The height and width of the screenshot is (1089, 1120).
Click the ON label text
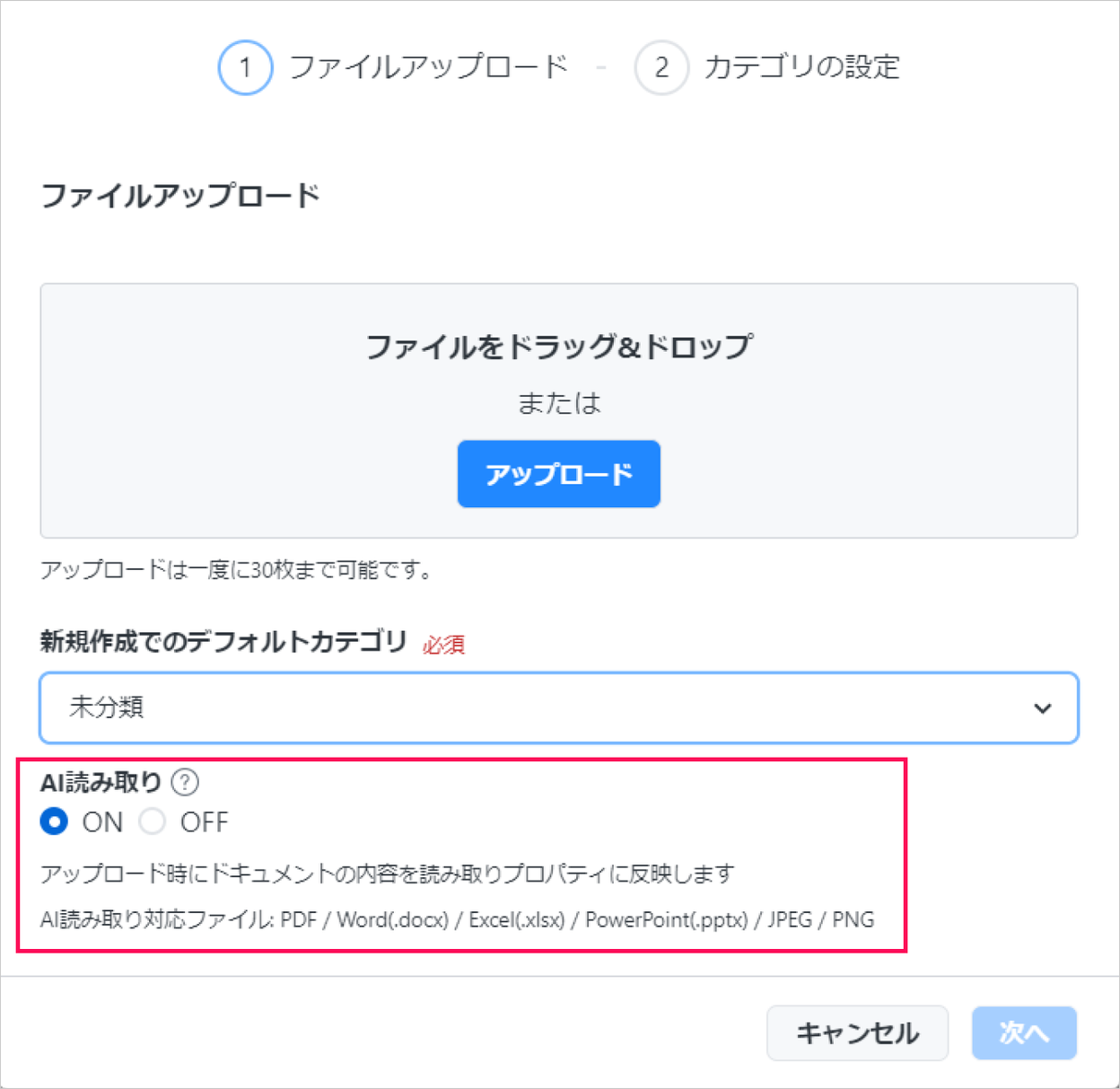tap(102, 822)
